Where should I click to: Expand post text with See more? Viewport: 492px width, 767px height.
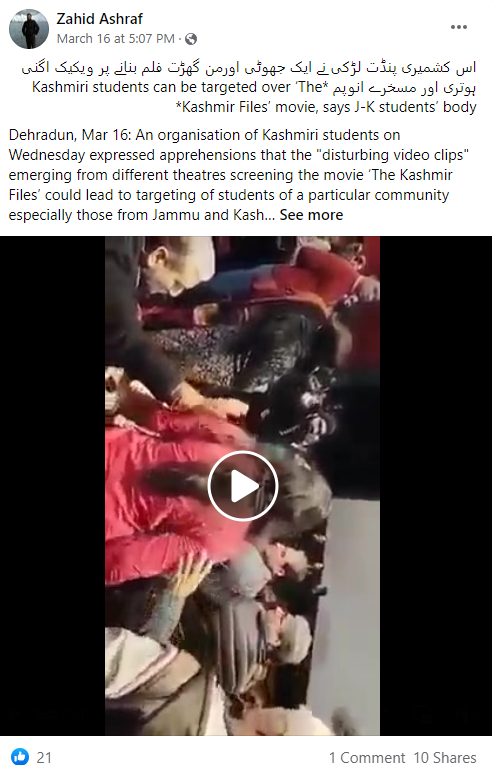tap(311, 215)
